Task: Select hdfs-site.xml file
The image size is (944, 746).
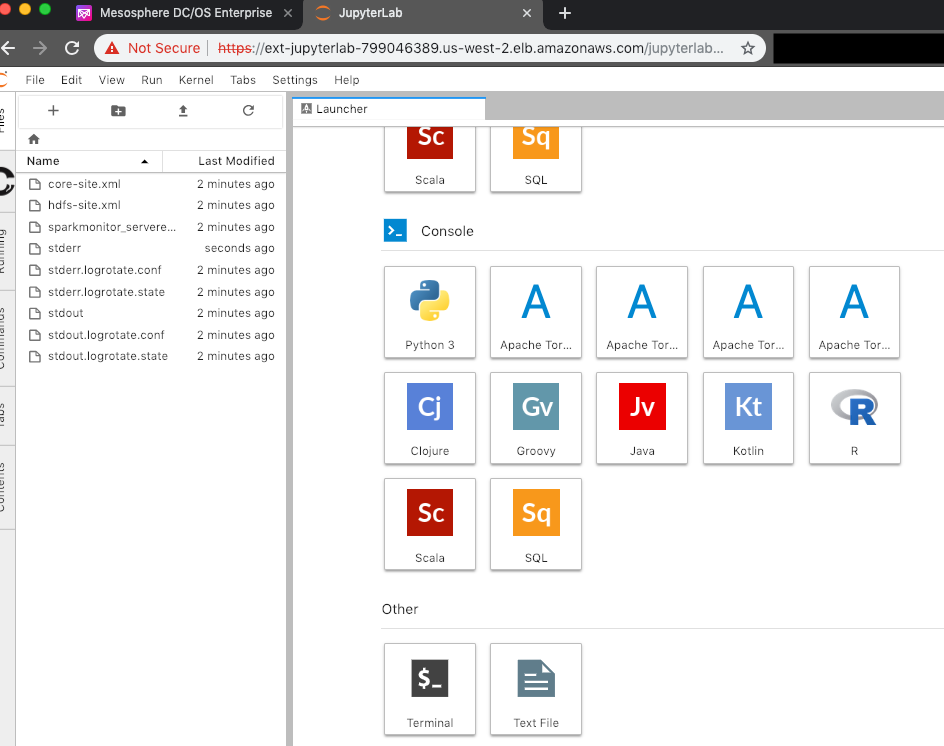Action: 151,205
